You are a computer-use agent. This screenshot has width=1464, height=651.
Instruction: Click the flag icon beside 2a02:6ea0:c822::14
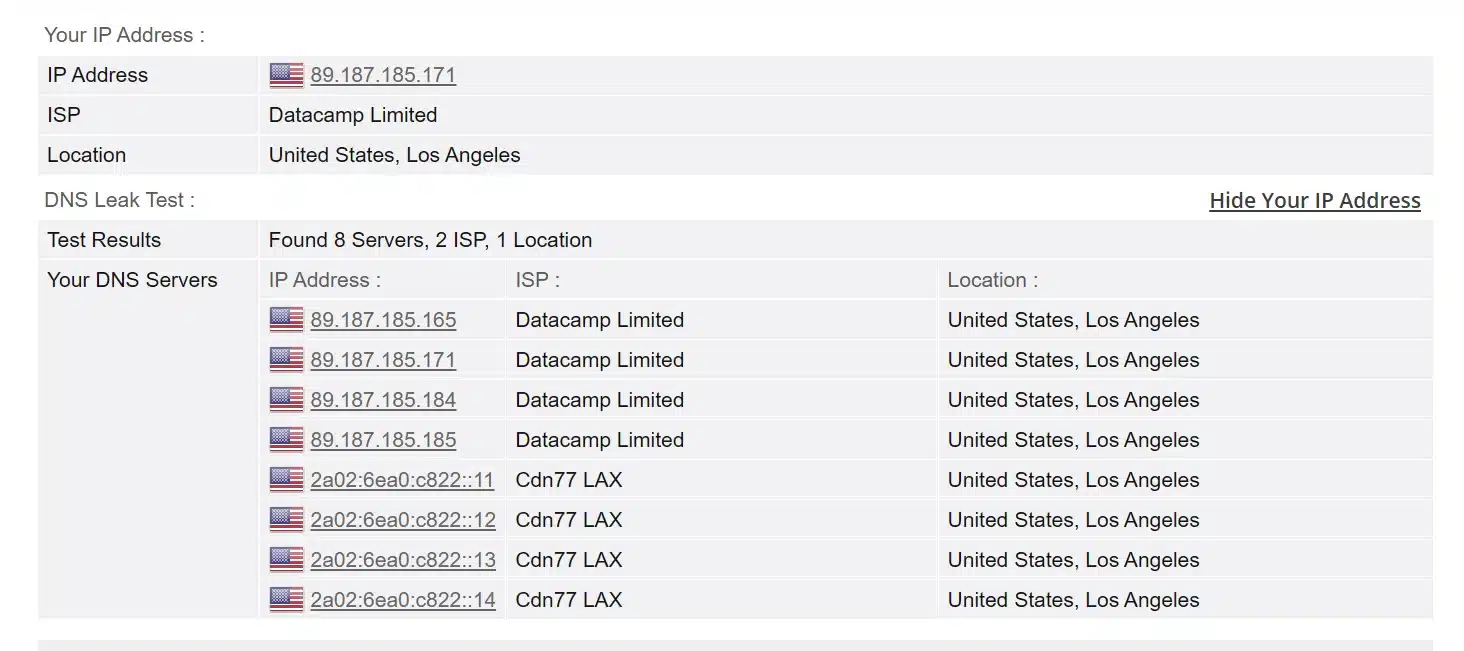tap(286, 600)
